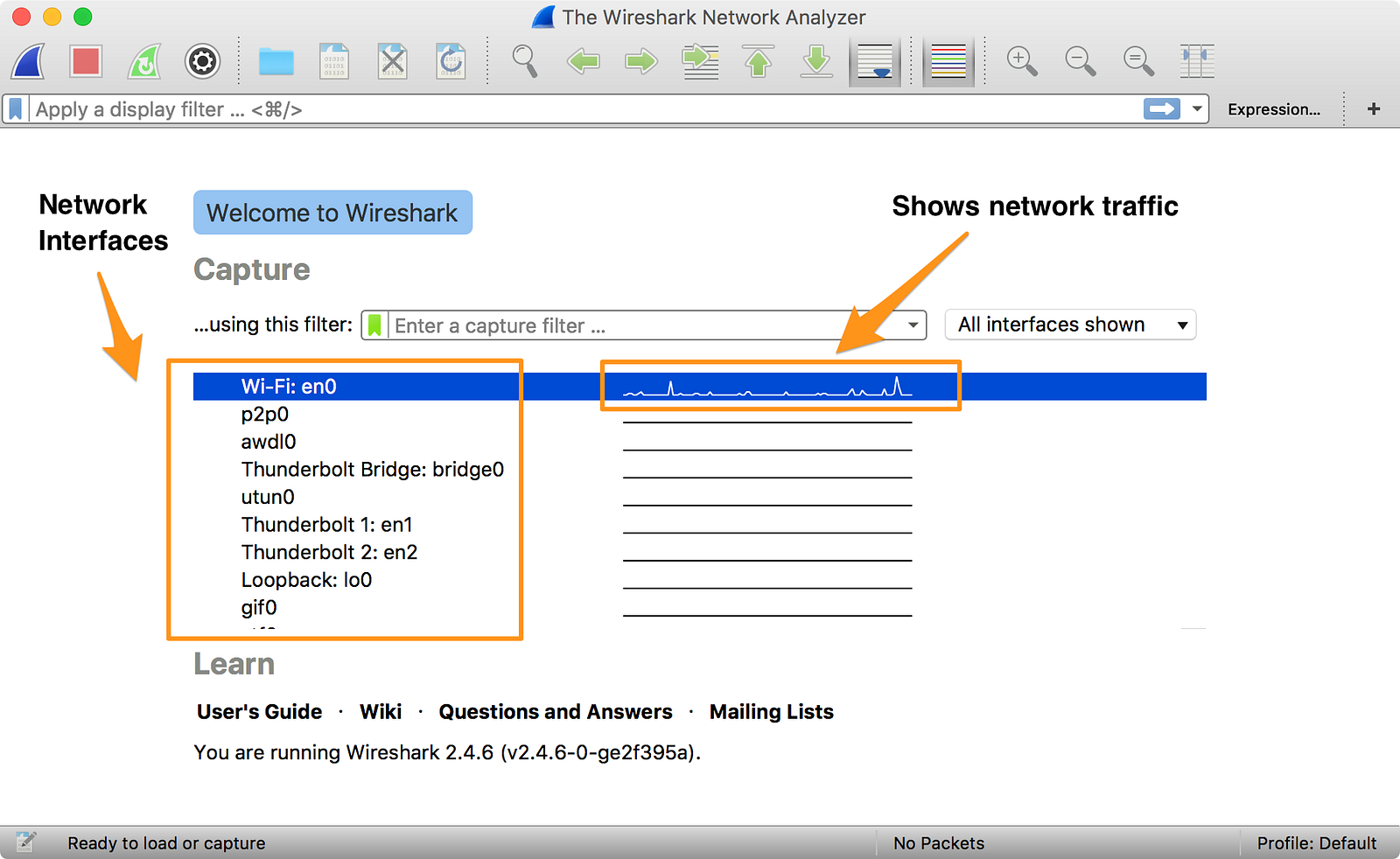
Task: Open the Wiki link
Action: click(x=381, y=712)
